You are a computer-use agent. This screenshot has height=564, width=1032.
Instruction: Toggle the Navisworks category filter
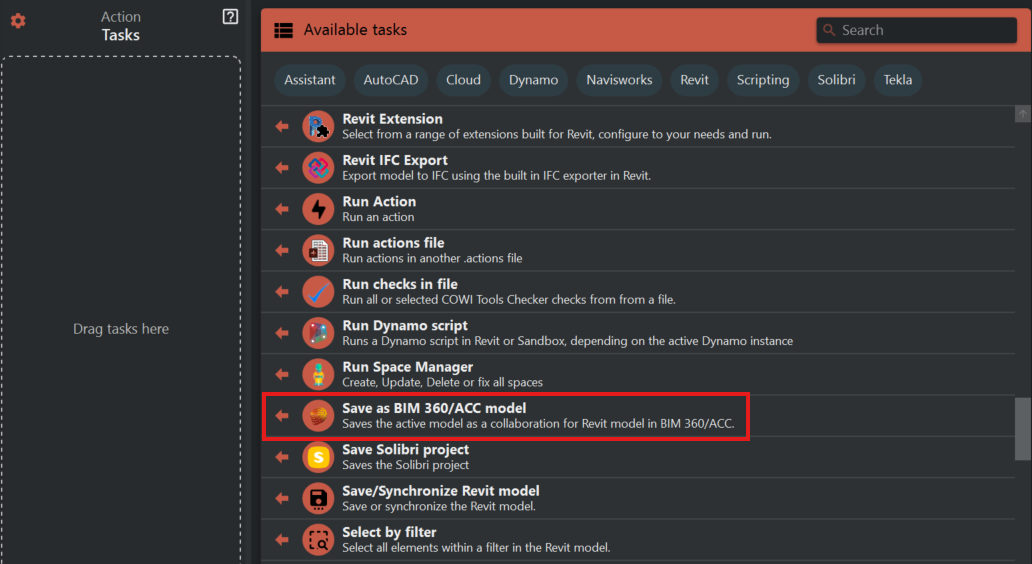[x=619, y=80]
